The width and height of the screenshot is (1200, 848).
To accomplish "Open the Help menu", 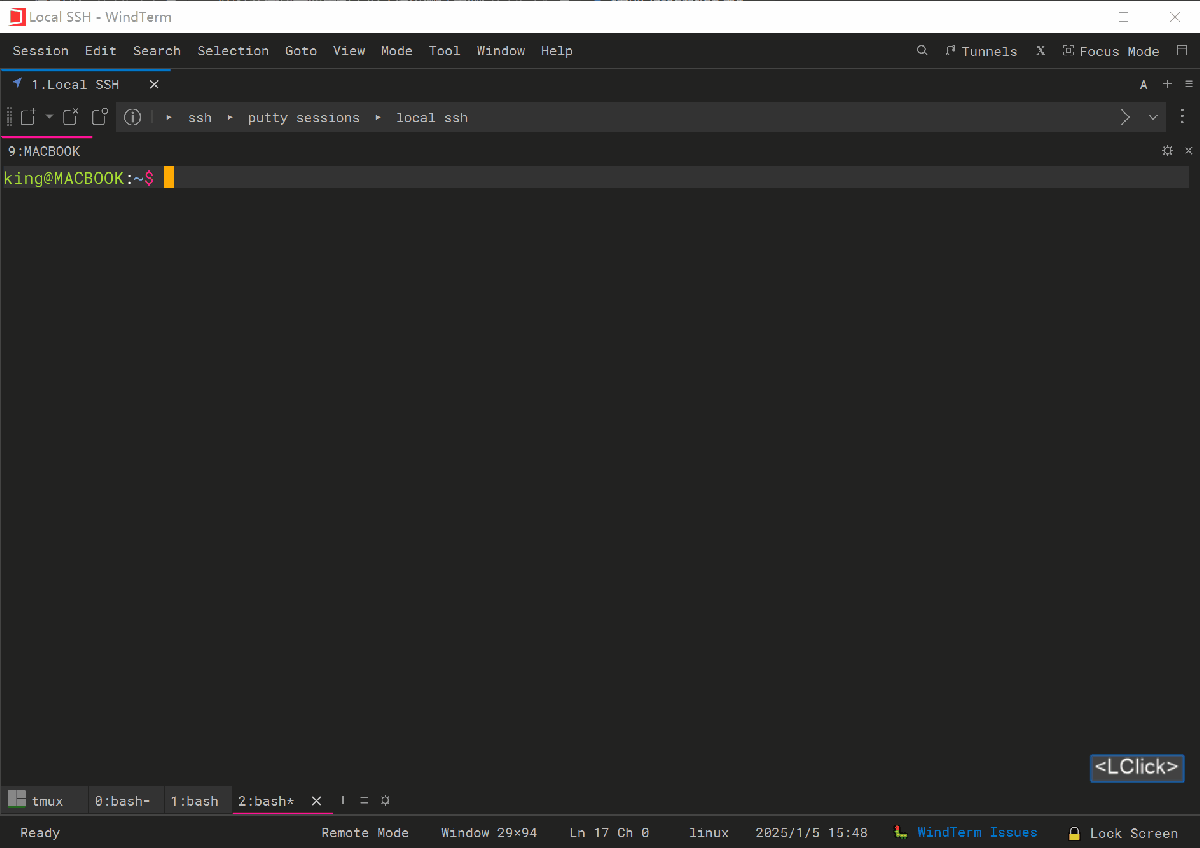I will click(x=557, y=51).
